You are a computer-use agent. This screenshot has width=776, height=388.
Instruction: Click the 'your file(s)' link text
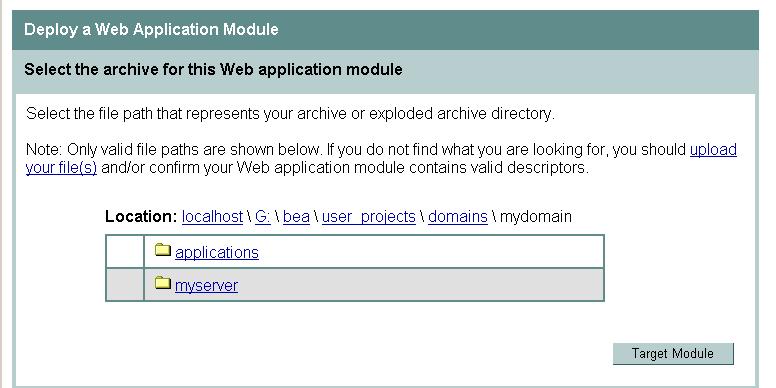[61, 168]
